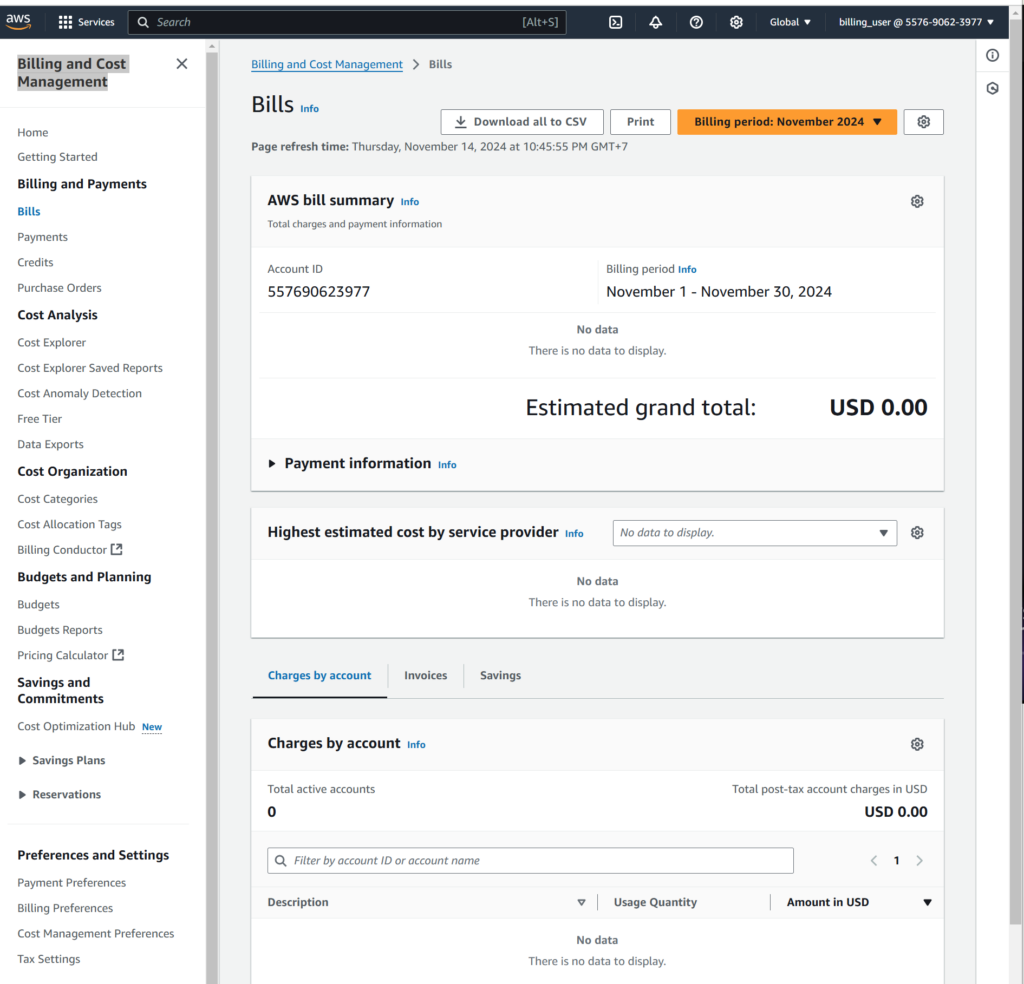Open Cost Explorer in the sidebar
Image resolution: width=1024 pixels, height=984 pixels.
coord(52,343)
